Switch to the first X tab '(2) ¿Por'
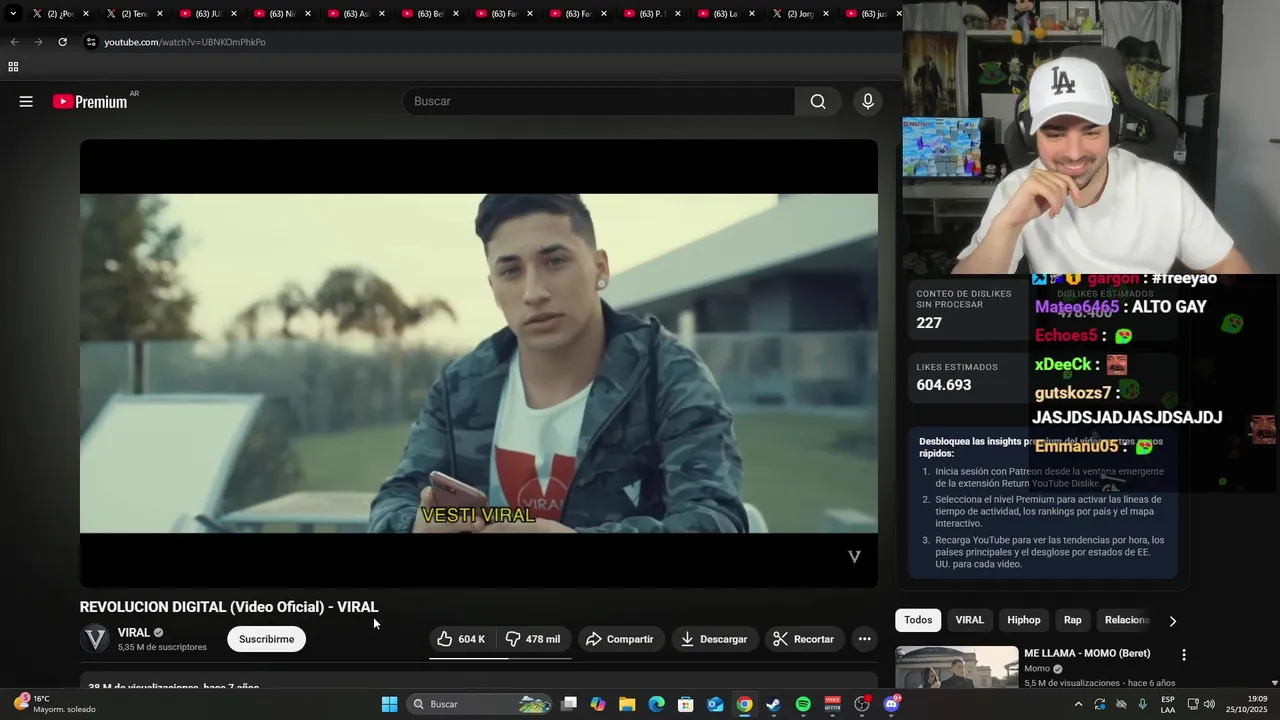This screenshot has height=720, width=1280. click(60, 14)
